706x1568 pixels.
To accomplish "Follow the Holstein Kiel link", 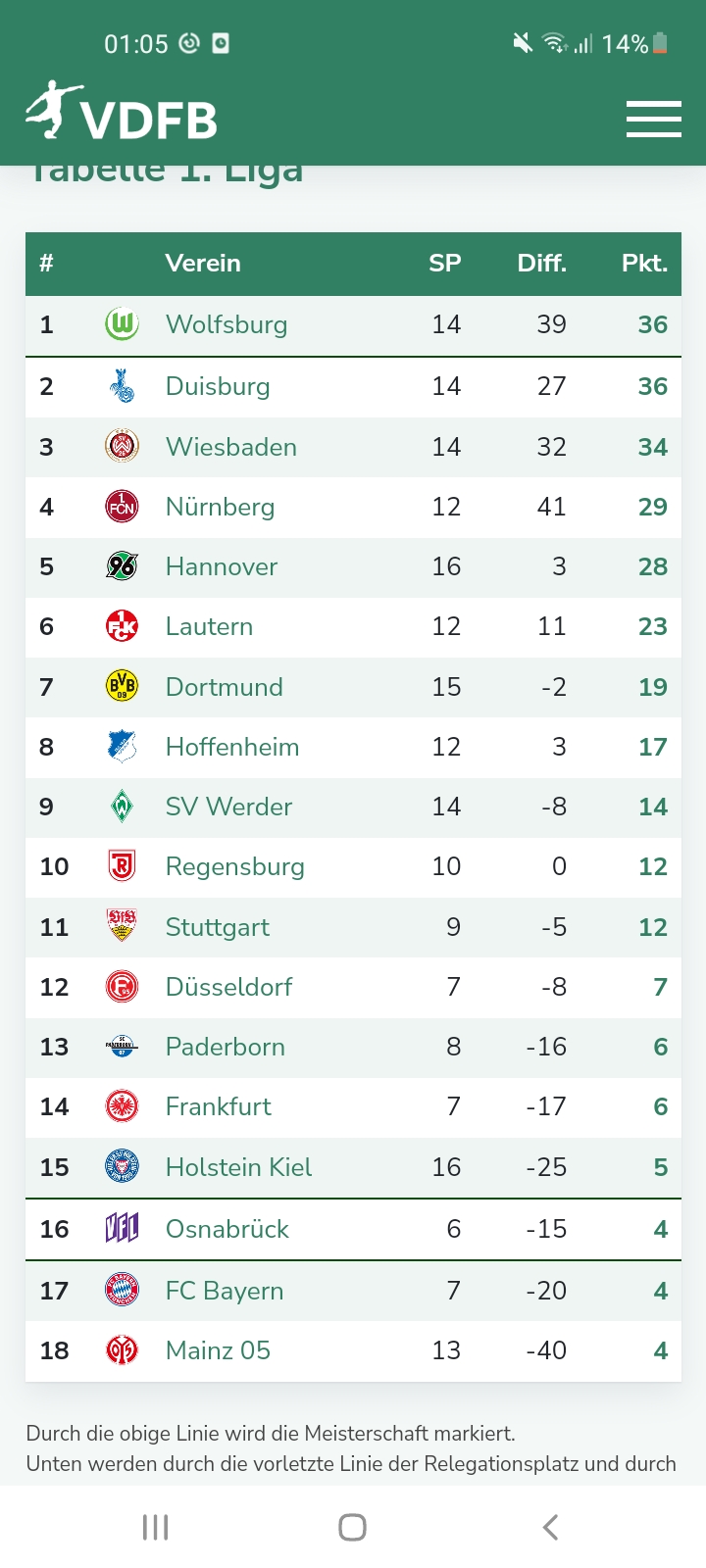I will [x=238, y=1167].
